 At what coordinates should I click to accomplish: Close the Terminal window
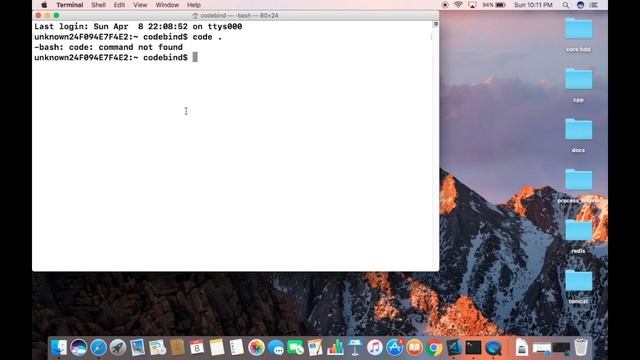38,16
